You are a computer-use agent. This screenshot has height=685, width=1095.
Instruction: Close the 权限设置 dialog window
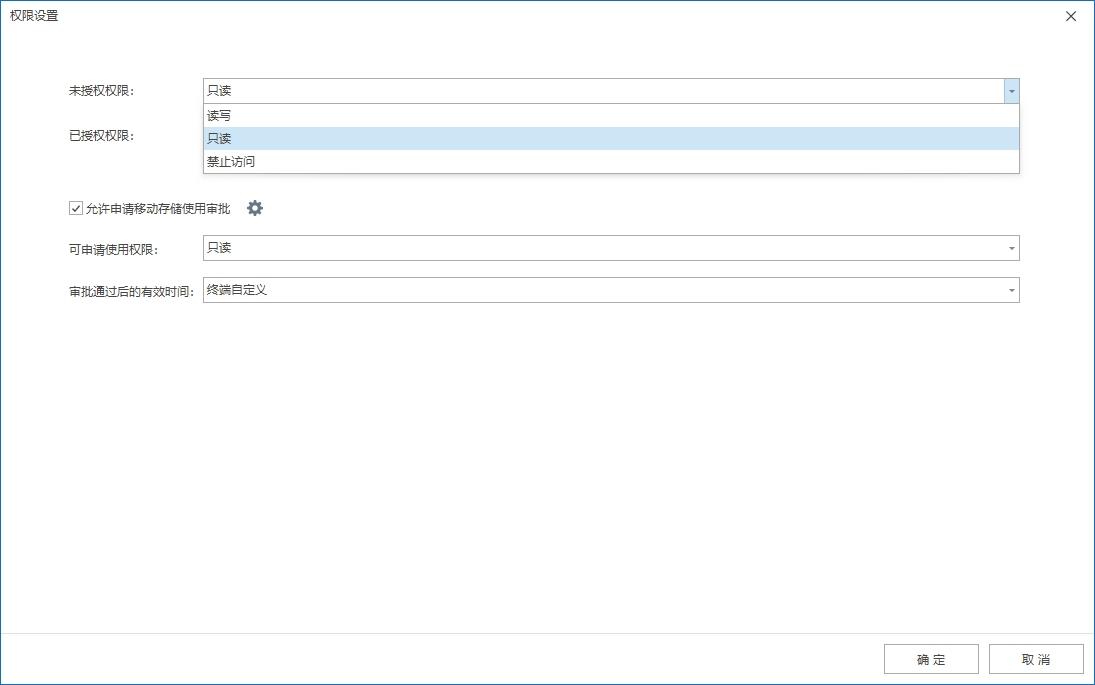[1071, 16]
